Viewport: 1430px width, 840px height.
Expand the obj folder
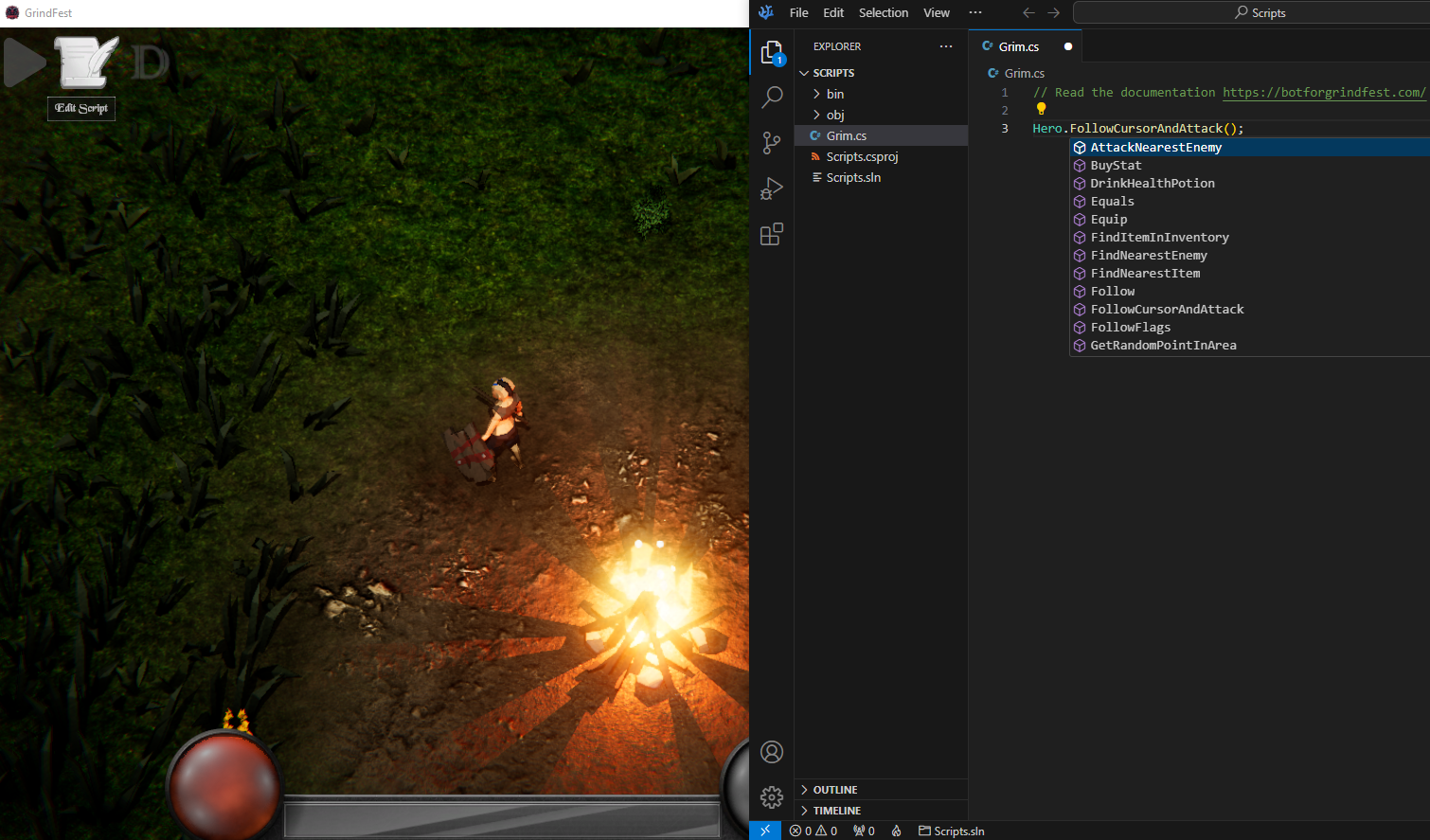coord(881,115)
